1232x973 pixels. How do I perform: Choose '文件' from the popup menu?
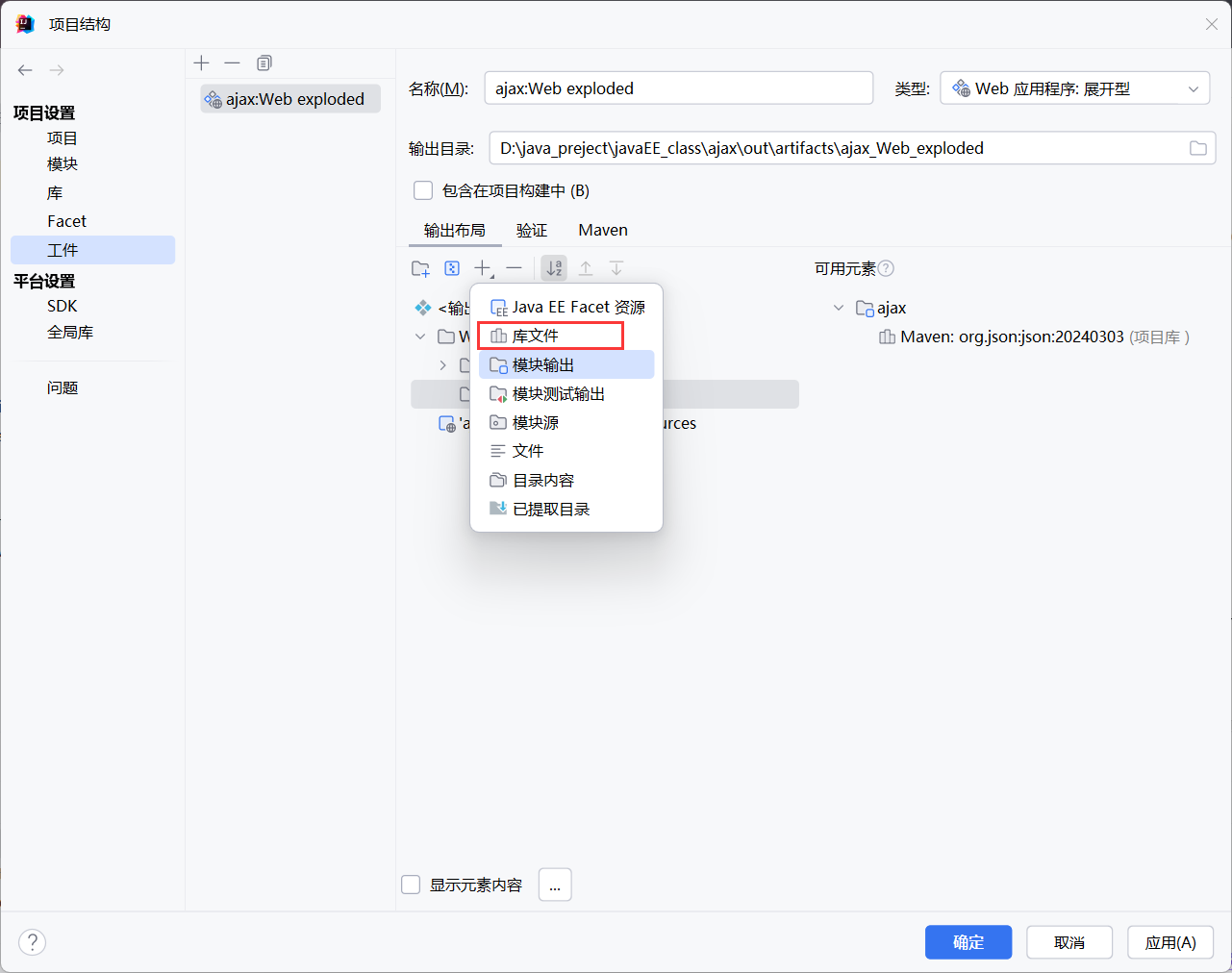[x=566, y=451]
